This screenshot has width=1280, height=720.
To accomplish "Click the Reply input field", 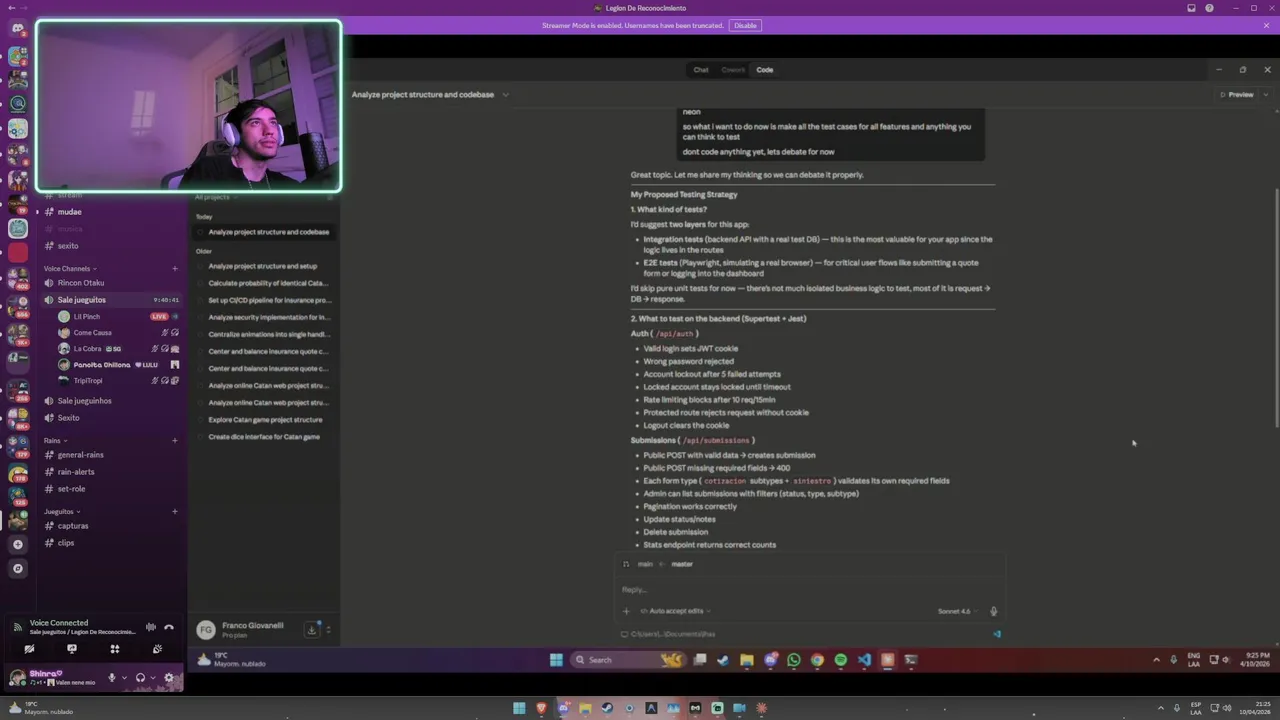I will (x=810, y=590).
